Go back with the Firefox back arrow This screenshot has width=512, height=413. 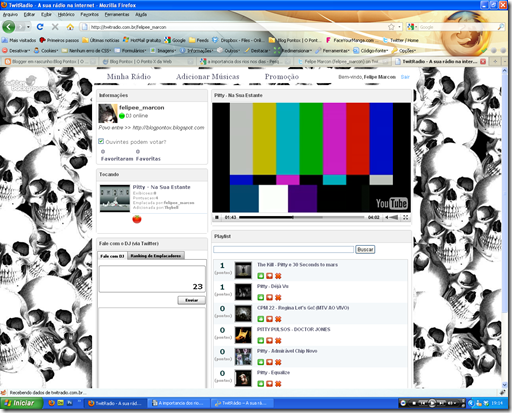click(x=9, y=27)
